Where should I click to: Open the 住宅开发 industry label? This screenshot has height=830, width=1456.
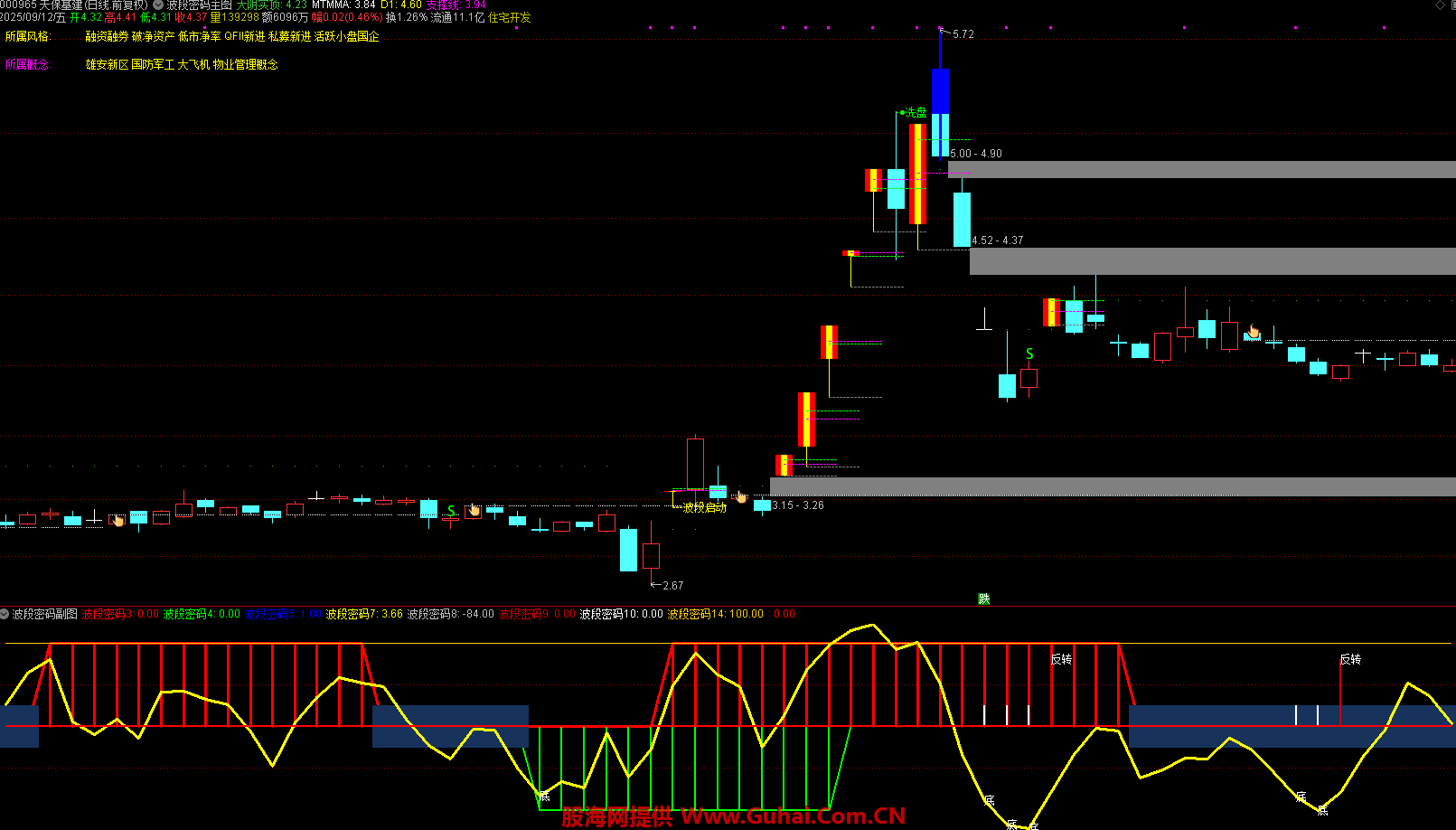tap(510, 17)
